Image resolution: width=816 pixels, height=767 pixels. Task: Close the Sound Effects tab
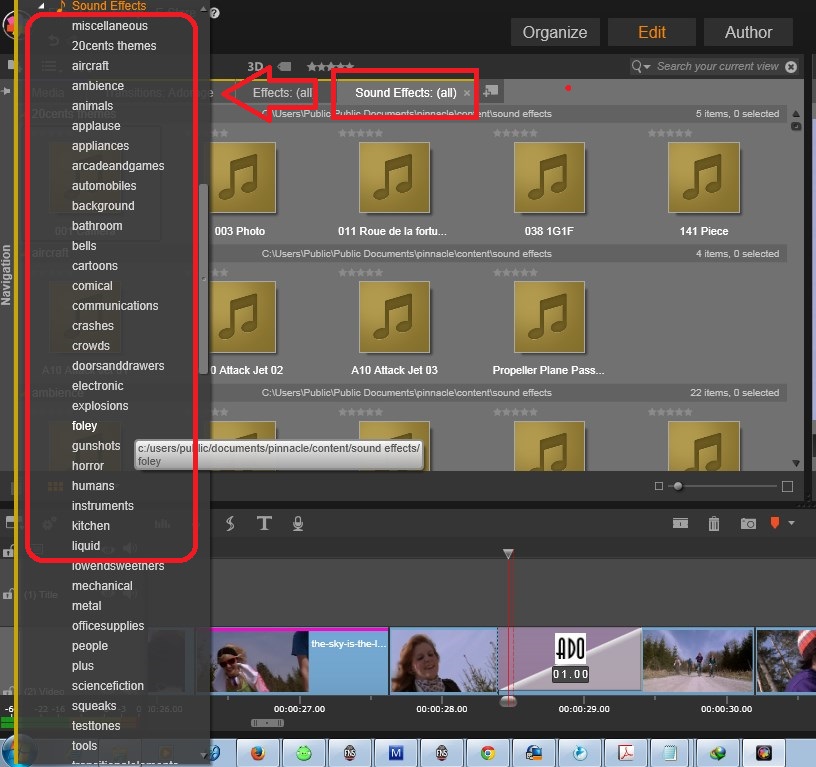pyautogui.click(x=467, y=93)
